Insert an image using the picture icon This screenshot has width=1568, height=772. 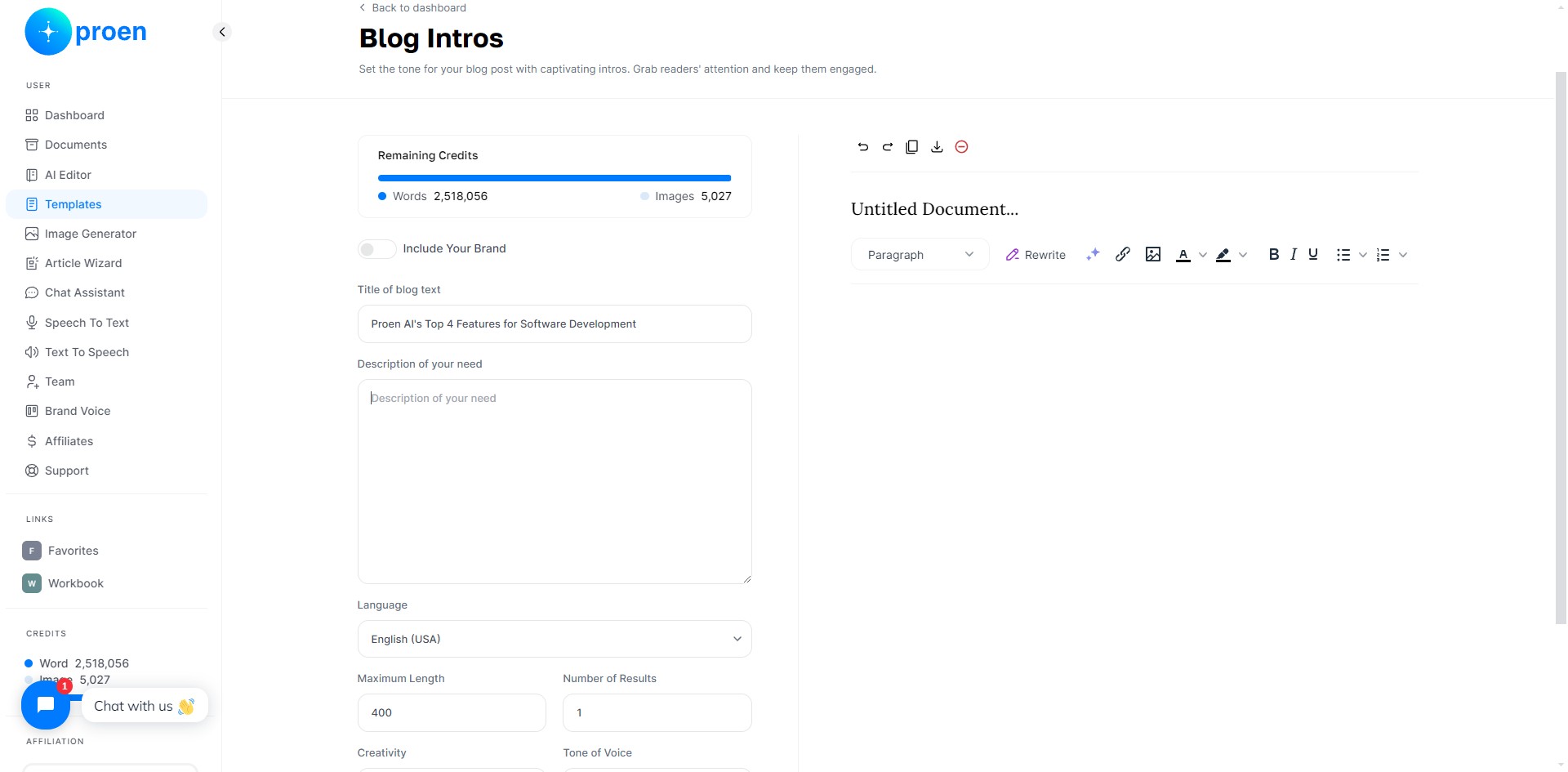point(1153,254)
